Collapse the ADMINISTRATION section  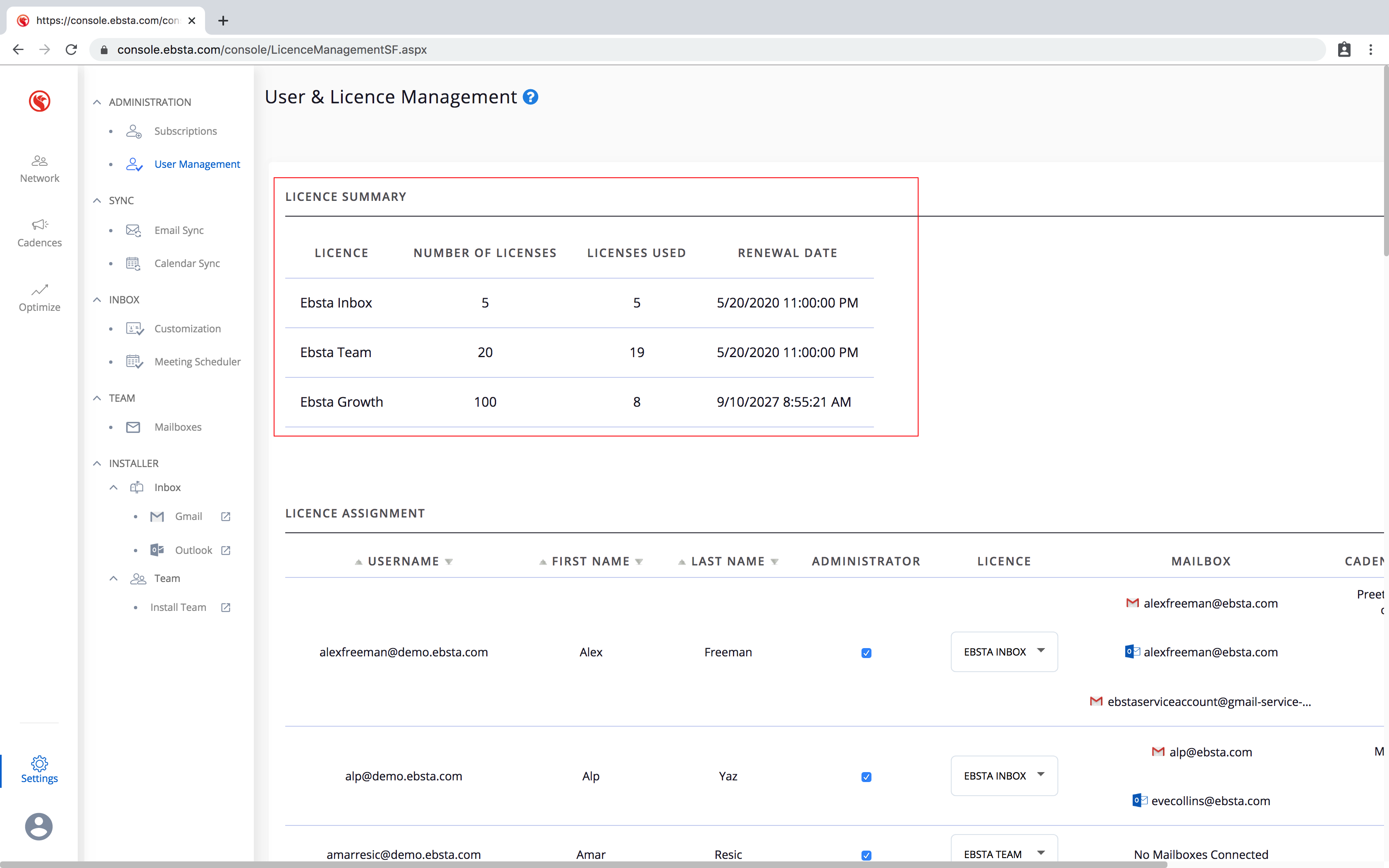[x=97, y=102]
